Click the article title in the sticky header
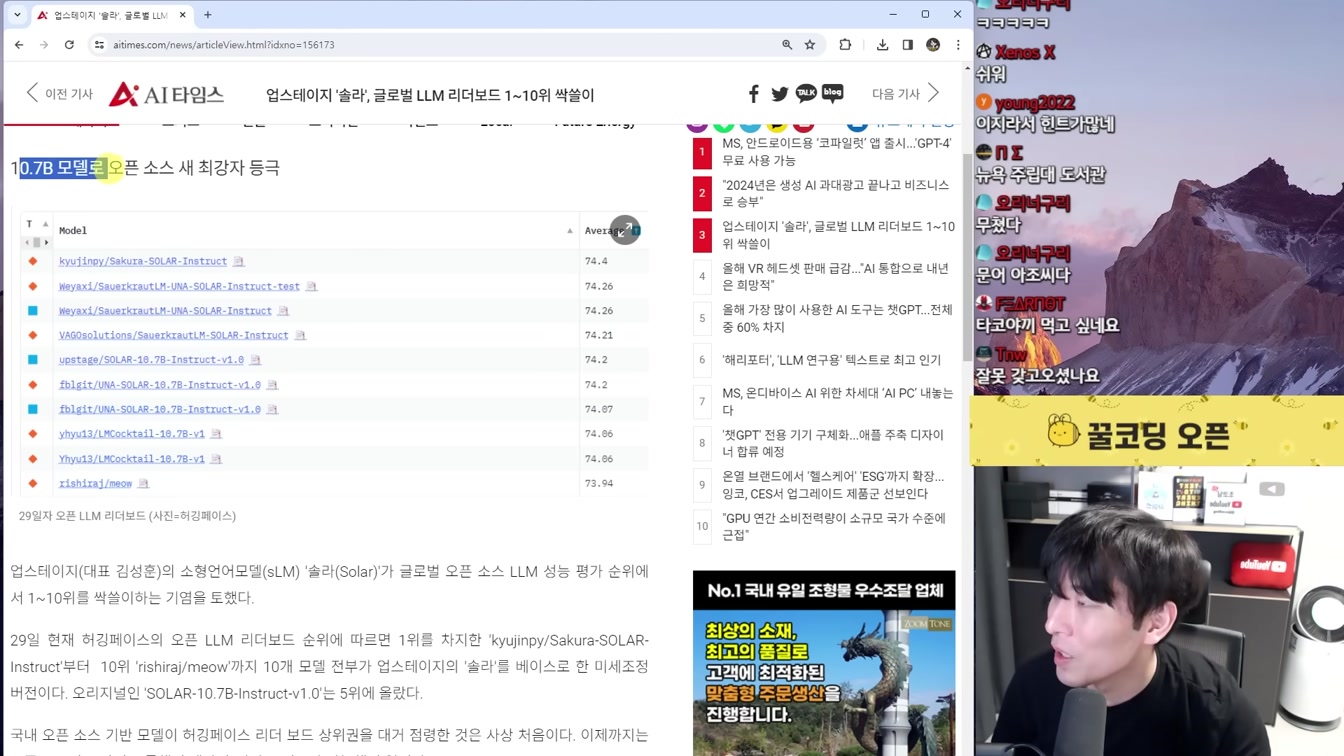 click(x=430, y=95)
